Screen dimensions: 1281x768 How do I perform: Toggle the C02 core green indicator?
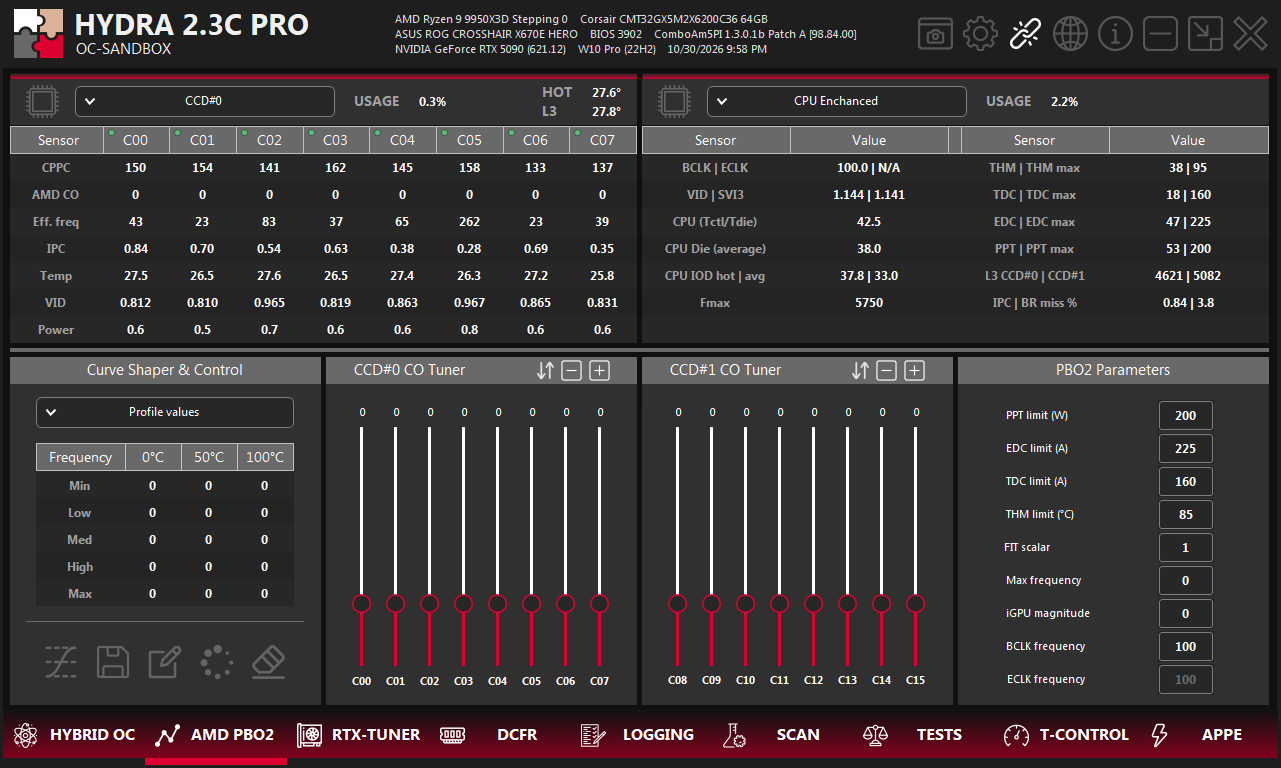click(246, 133)
